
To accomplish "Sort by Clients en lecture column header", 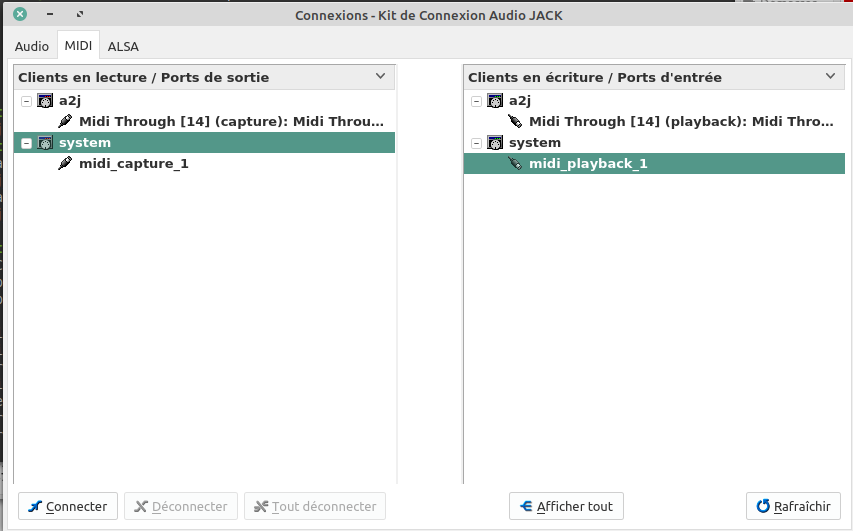I will coord(143,77).
